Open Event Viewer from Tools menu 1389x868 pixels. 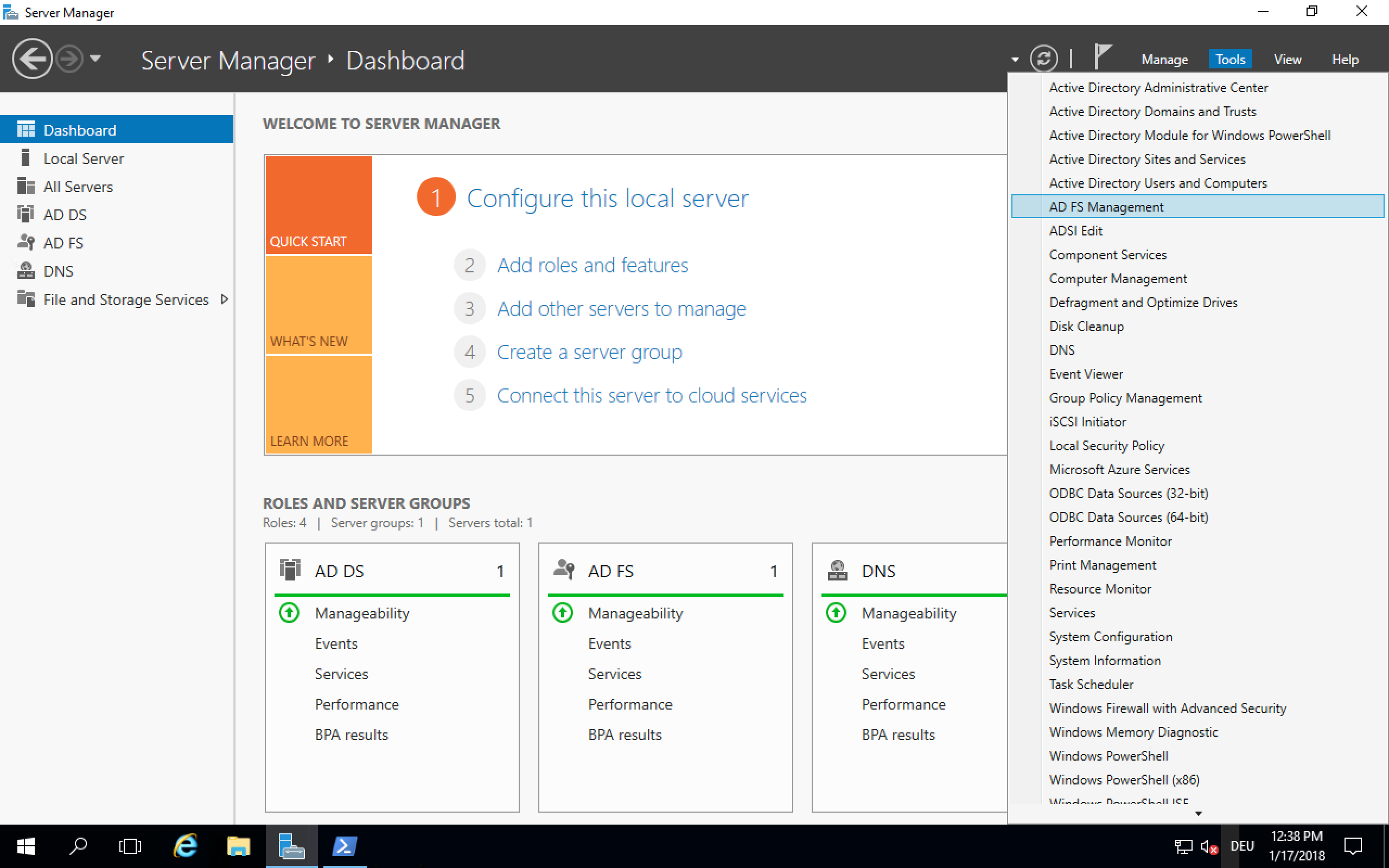tap(1197, 374)
